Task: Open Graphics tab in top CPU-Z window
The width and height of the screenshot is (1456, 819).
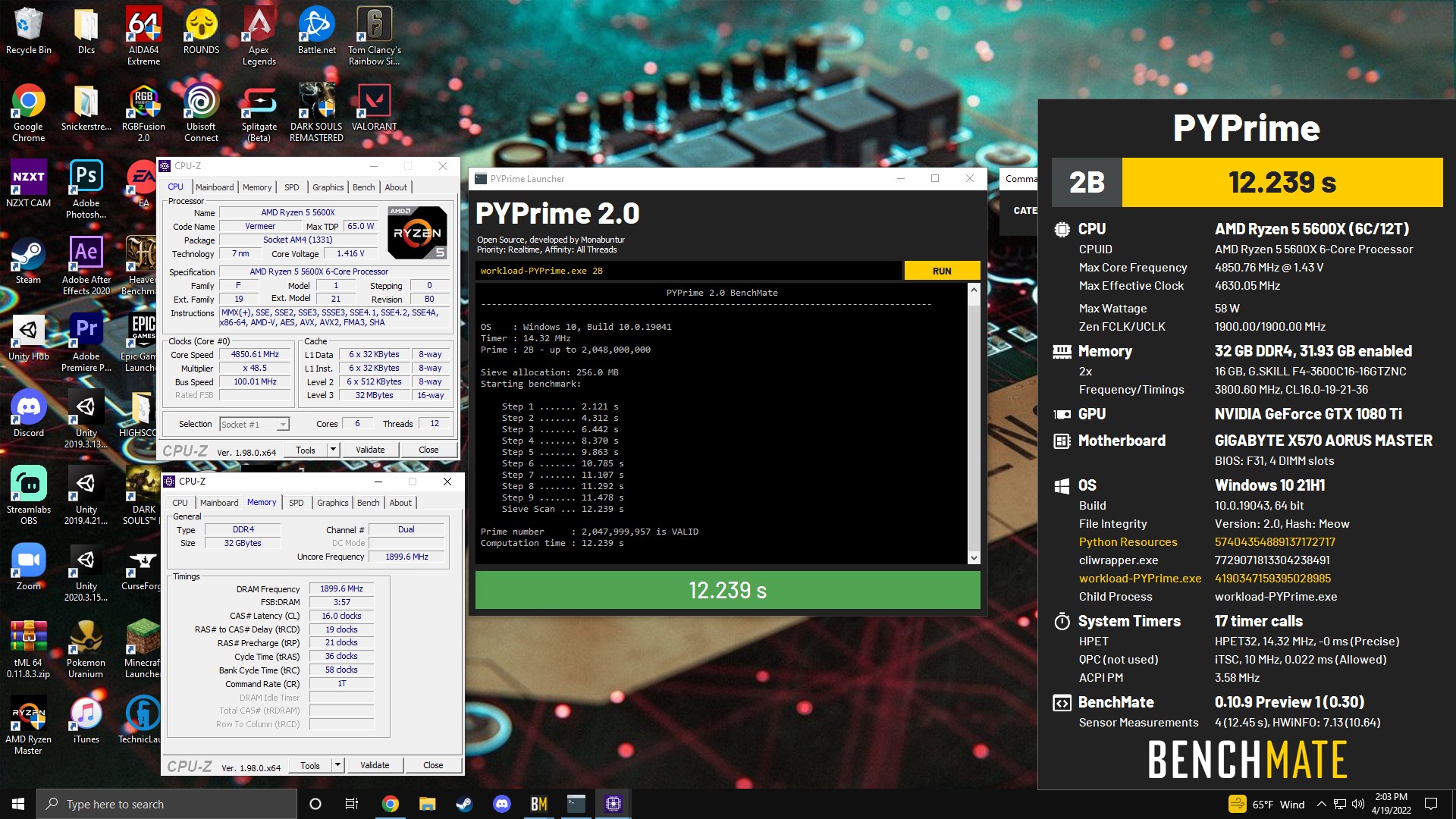Action: coord(328,187)
